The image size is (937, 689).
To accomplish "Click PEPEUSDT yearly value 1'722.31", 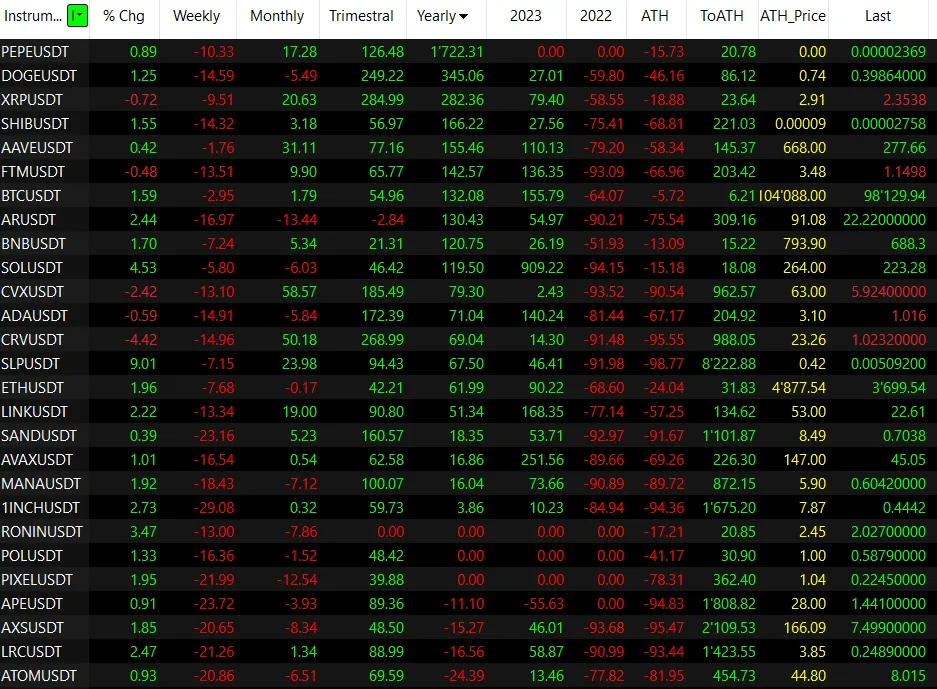I will 457,52.
